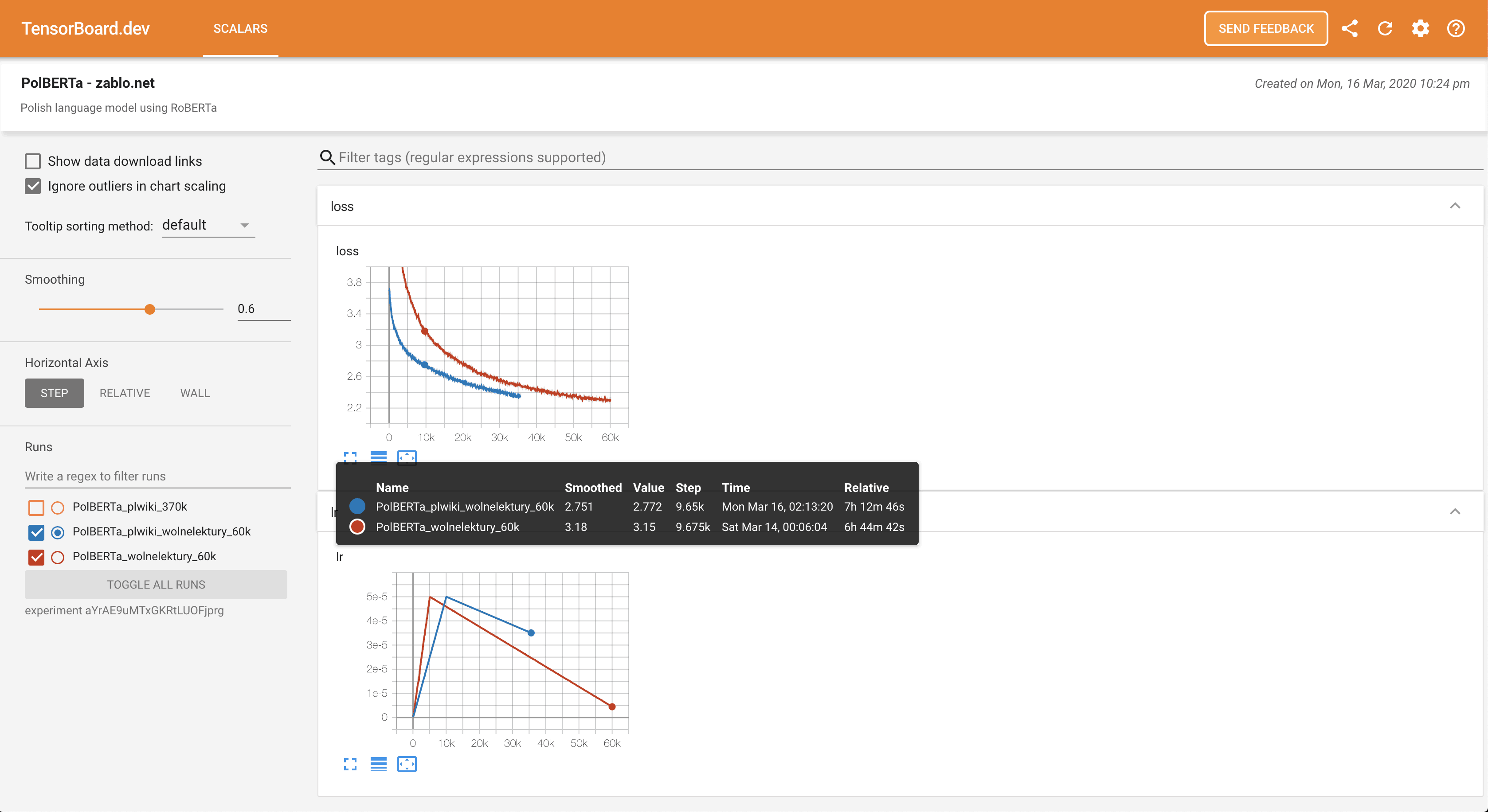
Task: Click the blue data point on lr chart
Action: [x=532, y=633]
